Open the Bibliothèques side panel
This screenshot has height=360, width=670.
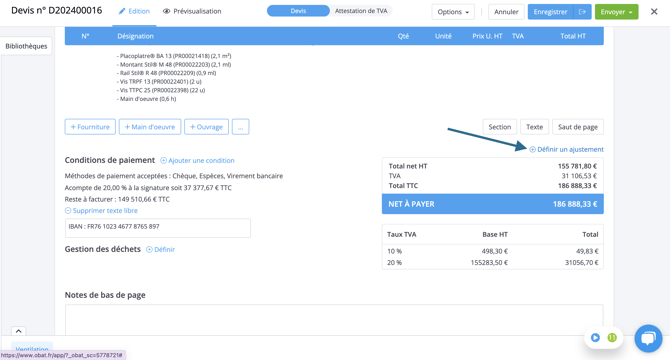tap(26, 46)
